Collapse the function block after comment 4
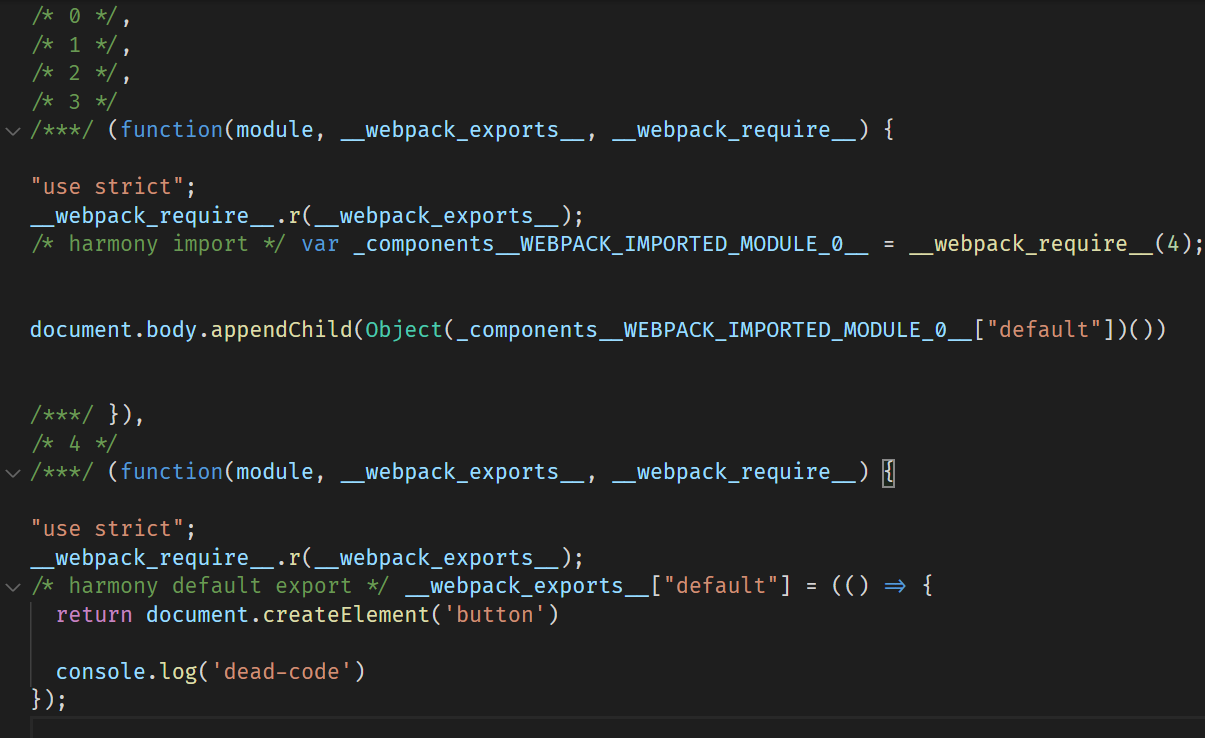Viewport: 1205px width, 738px height. click(12, 472)
